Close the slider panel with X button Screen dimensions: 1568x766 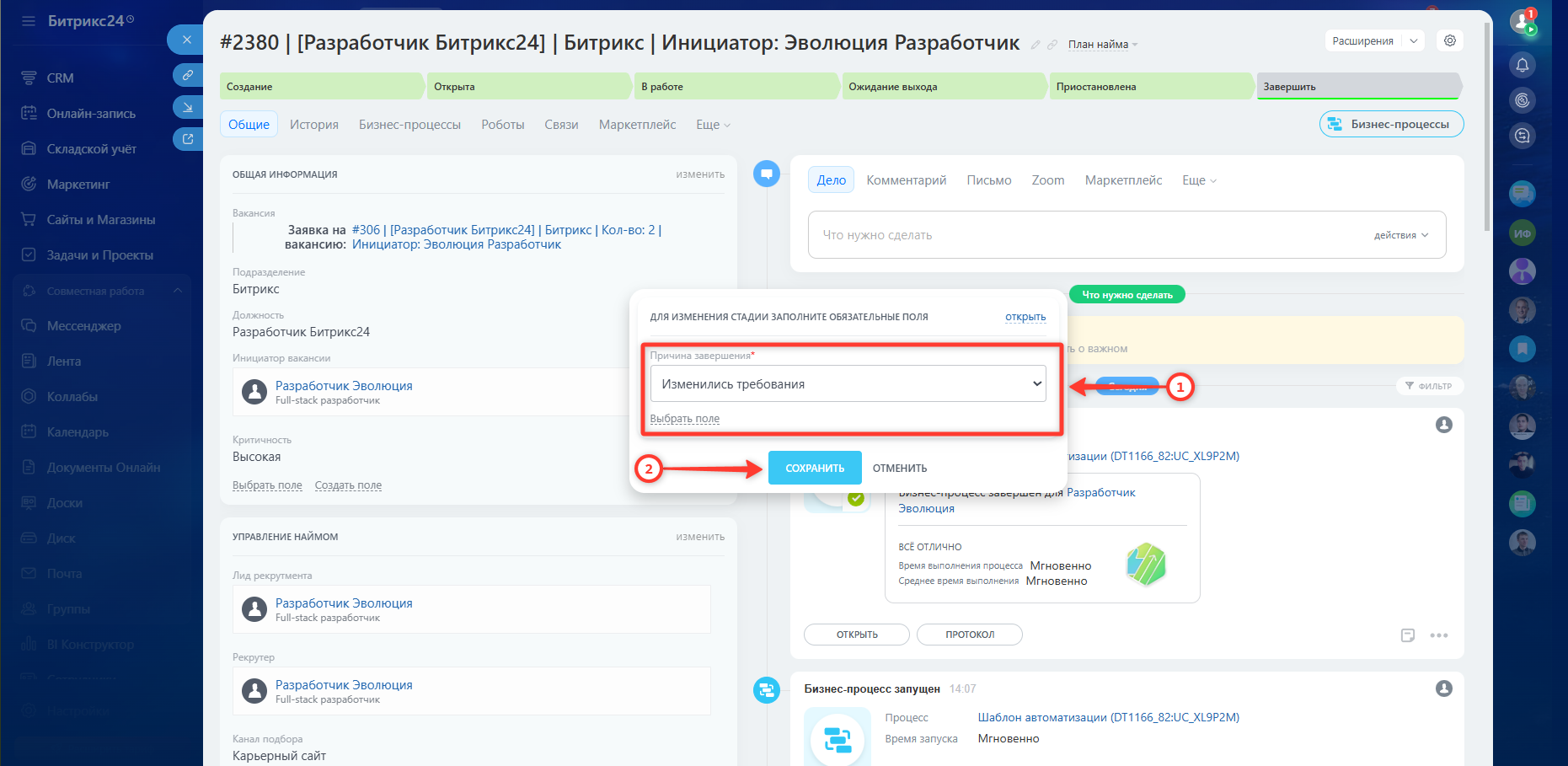186,40
